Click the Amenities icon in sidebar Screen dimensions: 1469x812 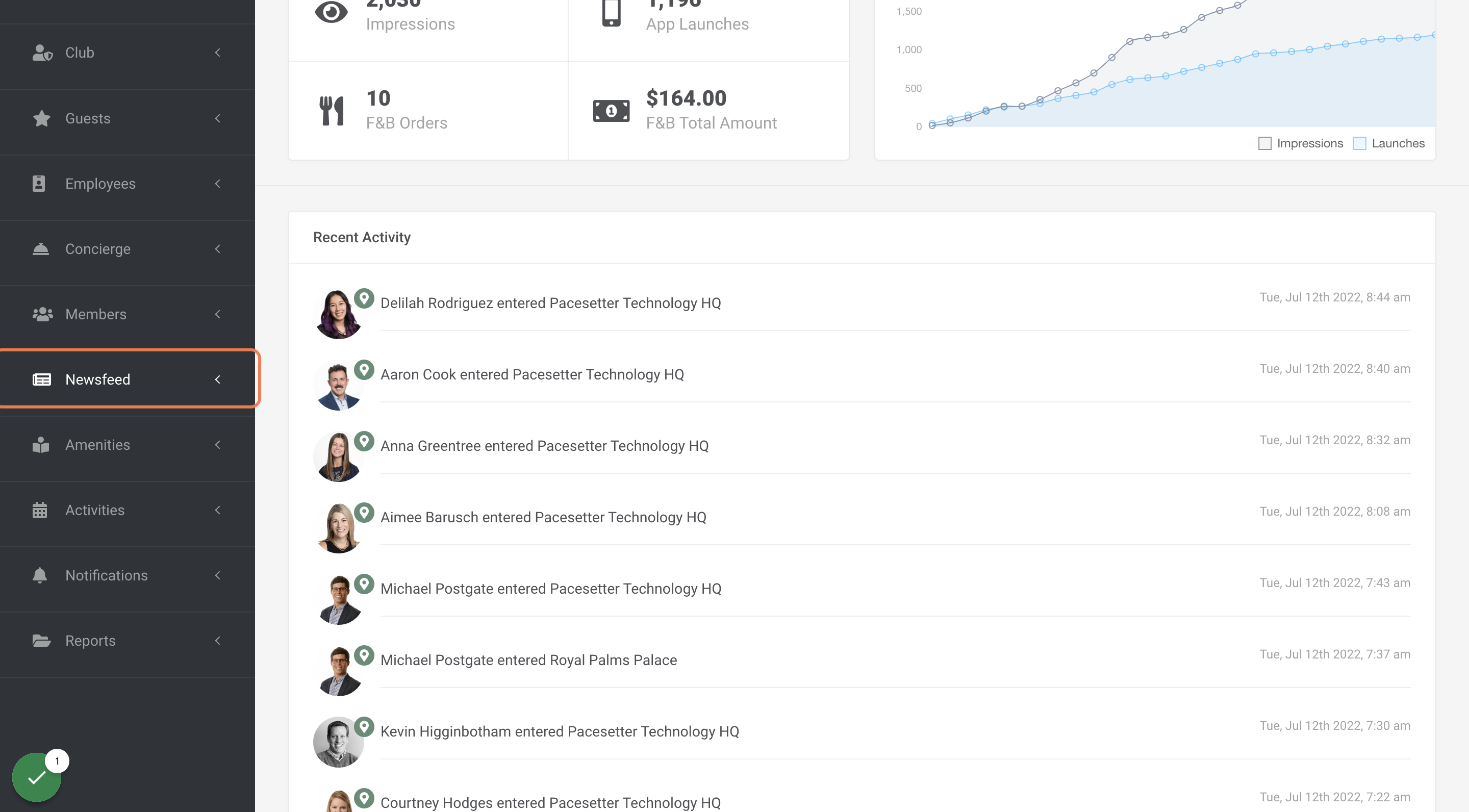tap(40, 445)
